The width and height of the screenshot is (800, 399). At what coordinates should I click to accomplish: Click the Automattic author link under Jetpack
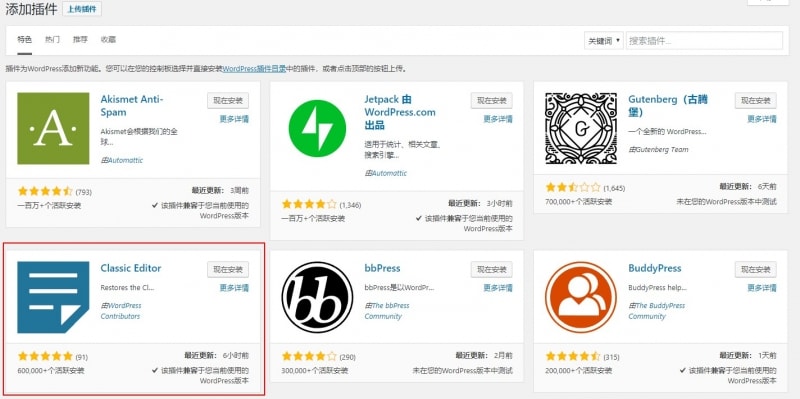[x=389, y=173]
